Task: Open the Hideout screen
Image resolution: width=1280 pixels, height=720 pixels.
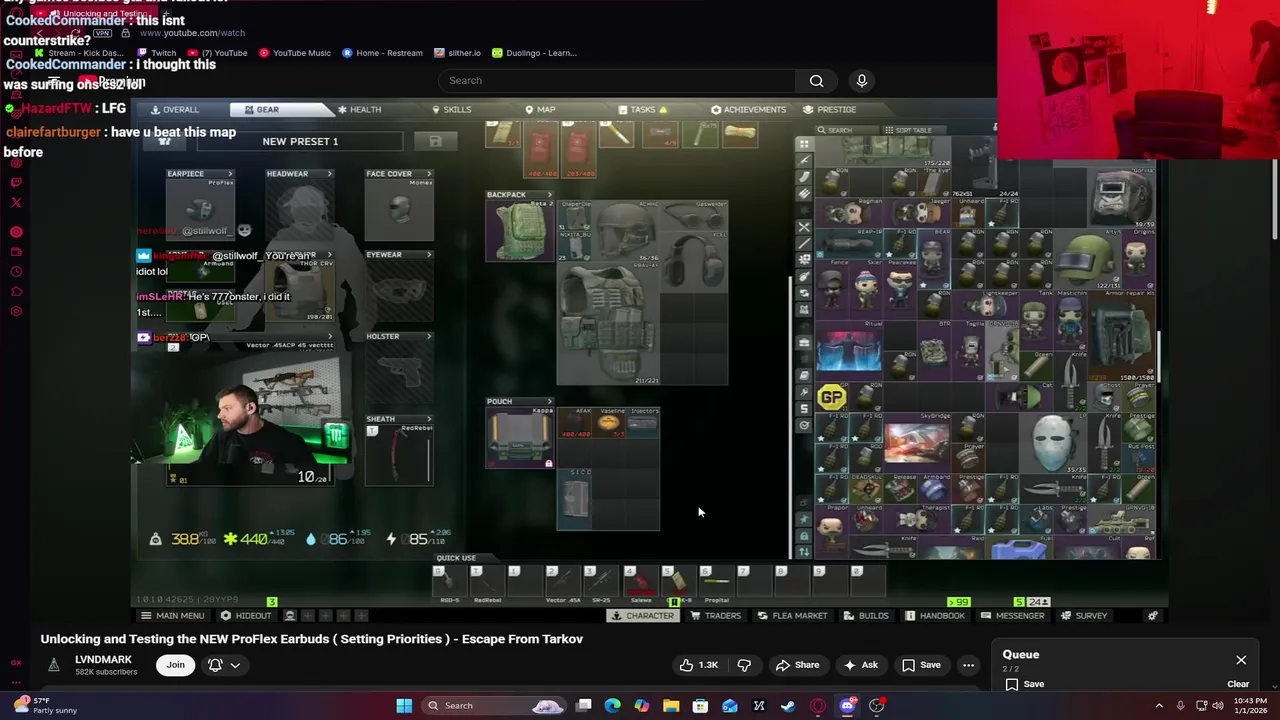Action: (245, 616)
